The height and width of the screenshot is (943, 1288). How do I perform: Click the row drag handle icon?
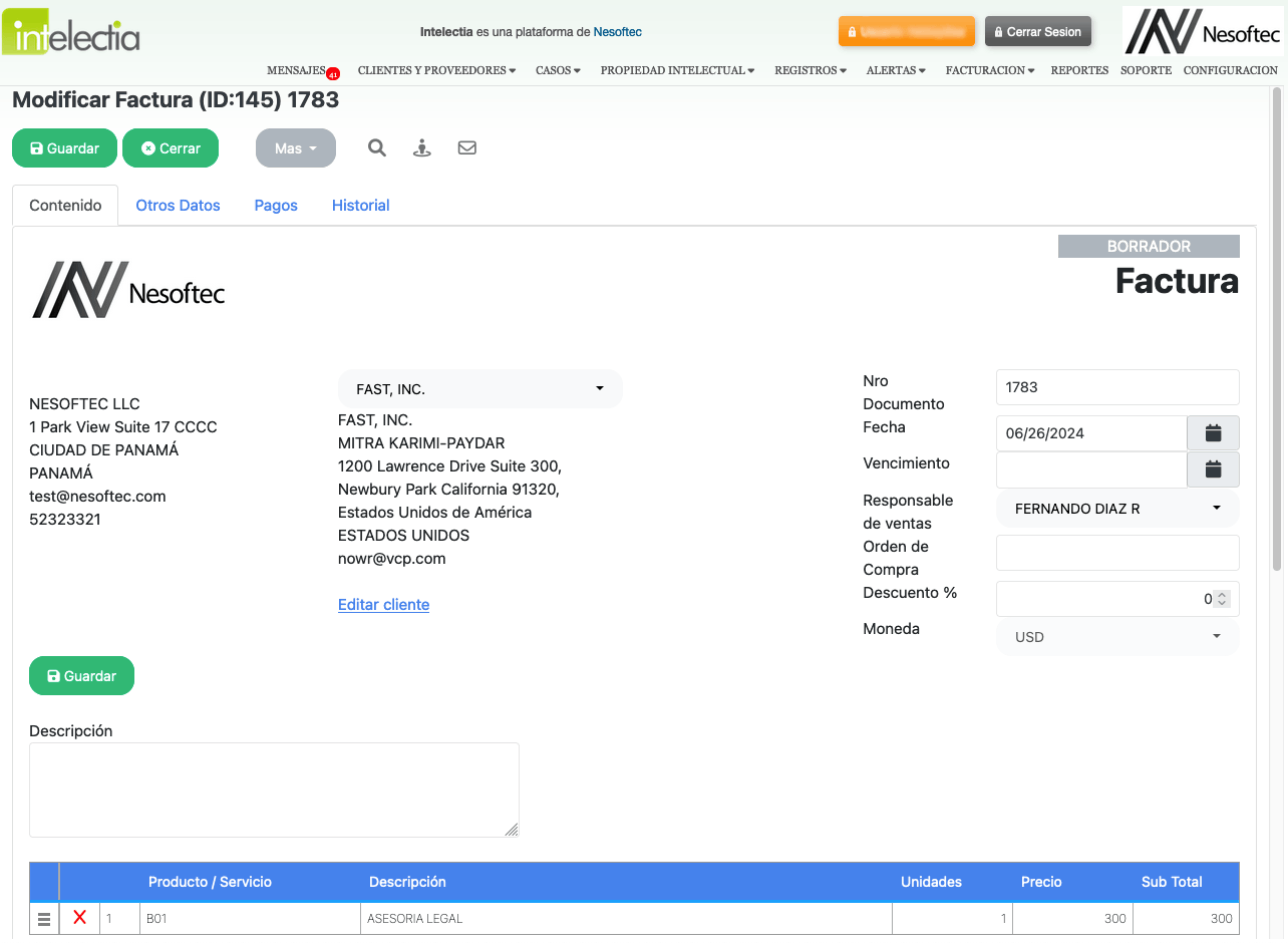(44, 918)
